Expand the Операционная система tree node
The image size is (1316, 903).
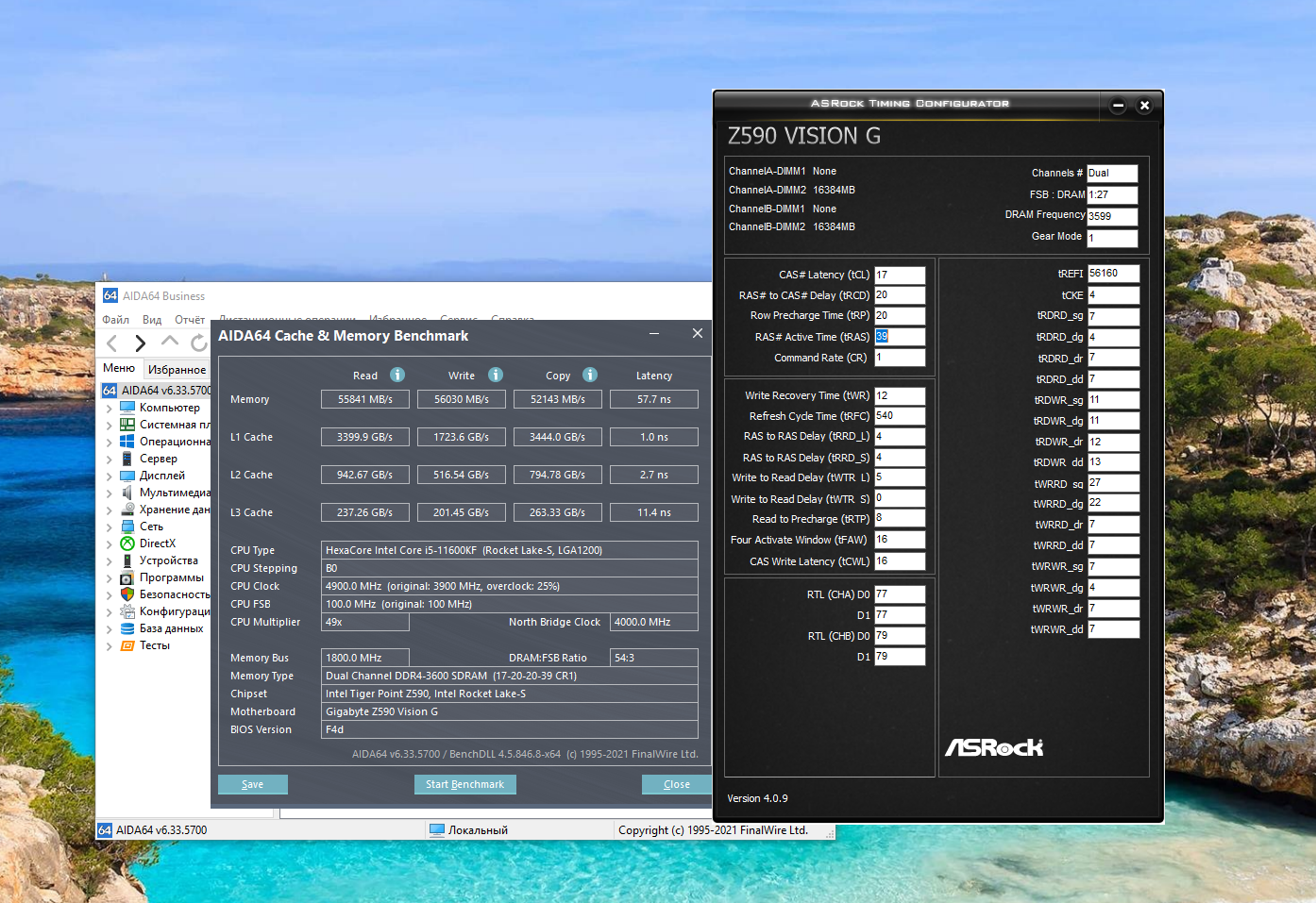(x=110, y=443)
